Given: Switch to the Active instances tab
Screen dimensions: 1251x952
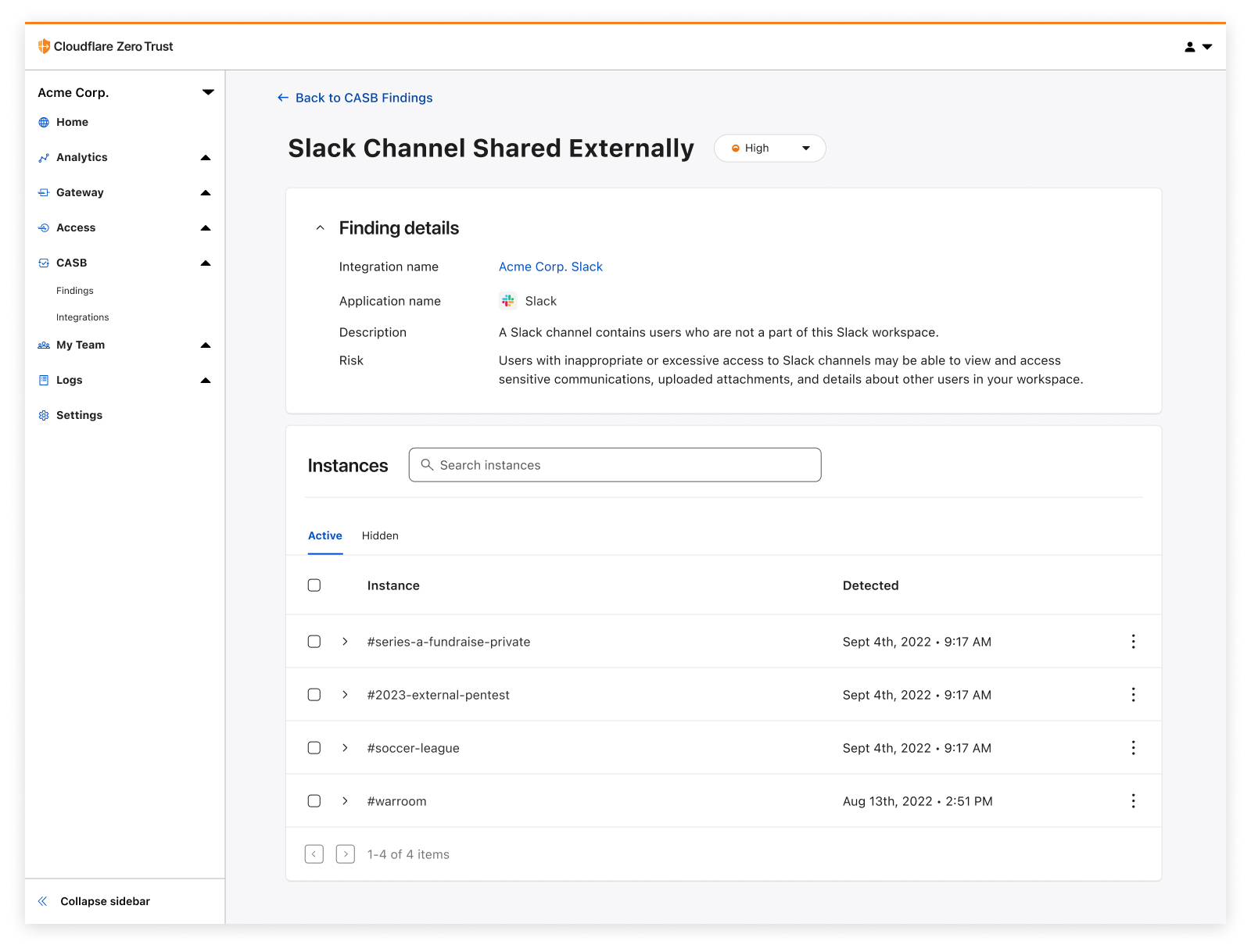Looking at the screenshot, I should click(325, 535).
